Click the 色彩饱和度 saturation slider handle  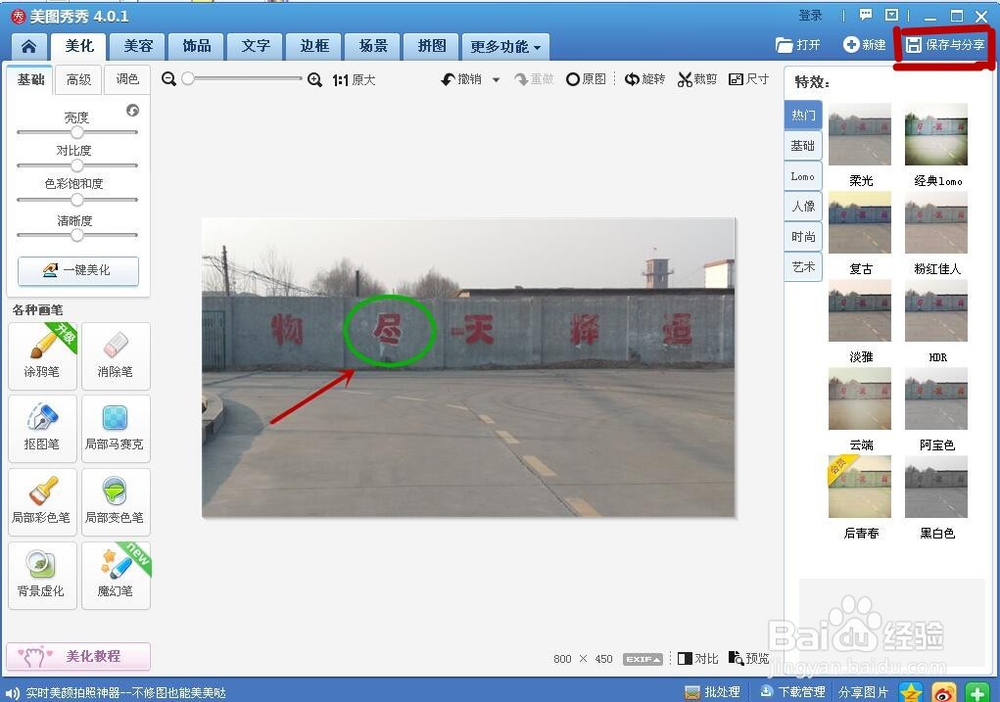(x=77, y=200)
